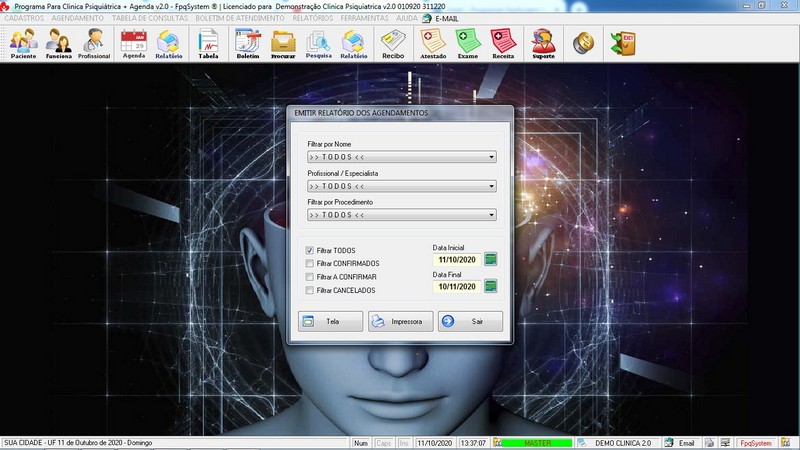Check the Filtrar CANCELADOS checkbox
Image resolution: width=800 pixels, height=450 pixels.
(310, 290)
